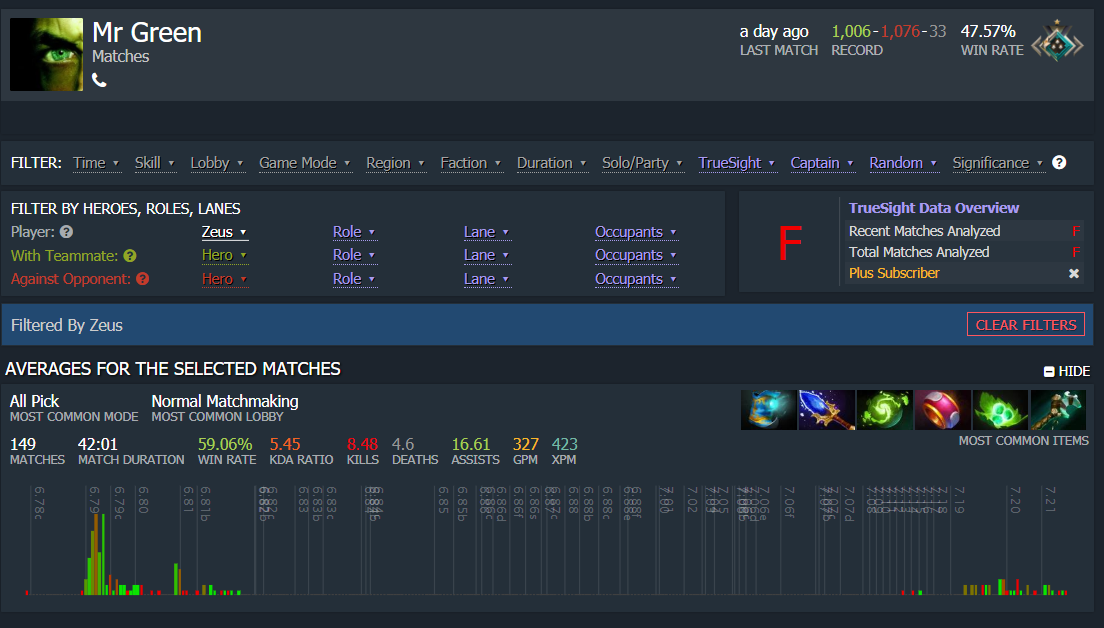Screen dimensions: 1104x628
Task: Click the help icon next to Player
Action: click(66, 232)
